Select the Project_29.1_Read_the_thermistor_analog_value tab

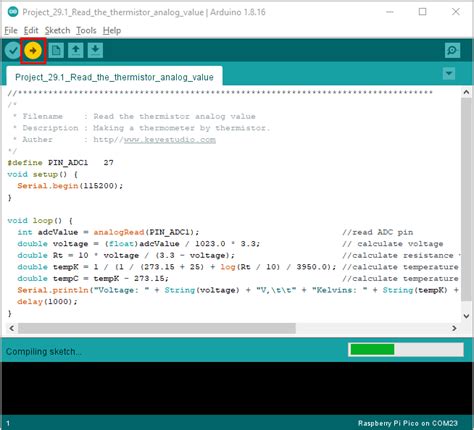[x=114, y=77]
